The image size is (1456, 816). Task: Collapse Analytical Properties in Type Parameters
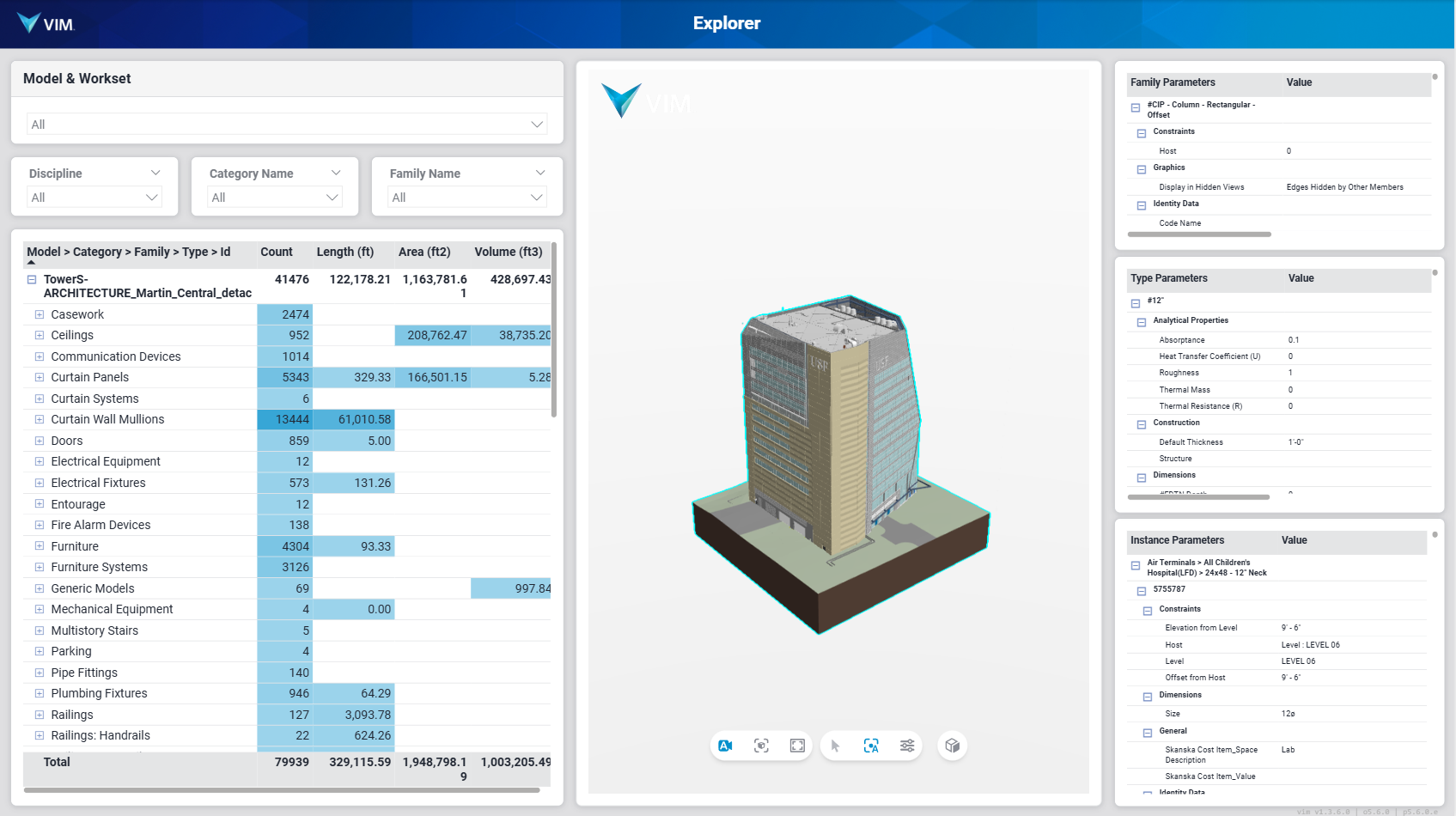pyautogui.click(x=1142, y=322)
